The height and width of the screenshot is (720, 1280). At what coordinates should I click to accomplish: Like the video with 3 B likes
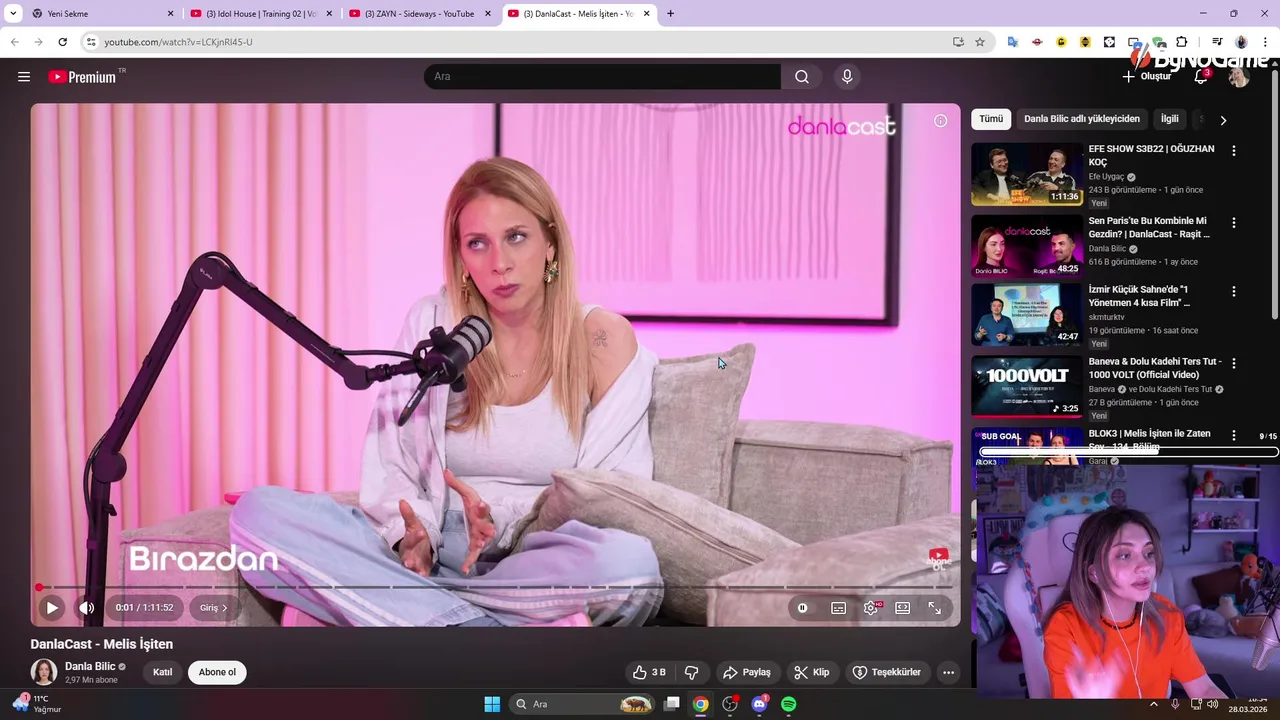[649, 672]
